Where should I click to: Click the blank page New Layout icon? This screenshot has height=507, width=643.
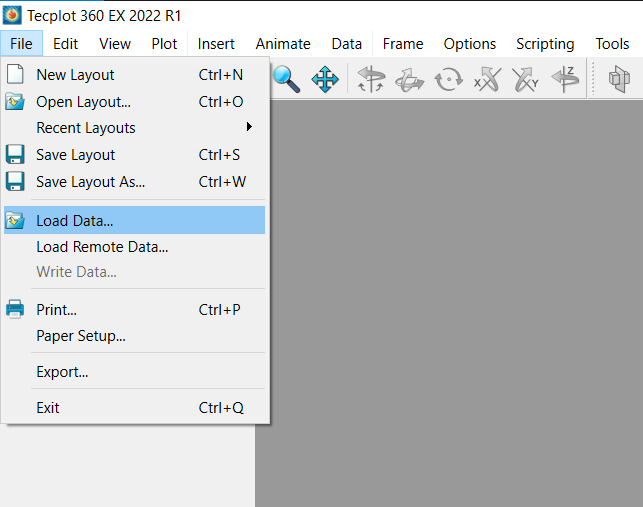click(x=15, y=74)
